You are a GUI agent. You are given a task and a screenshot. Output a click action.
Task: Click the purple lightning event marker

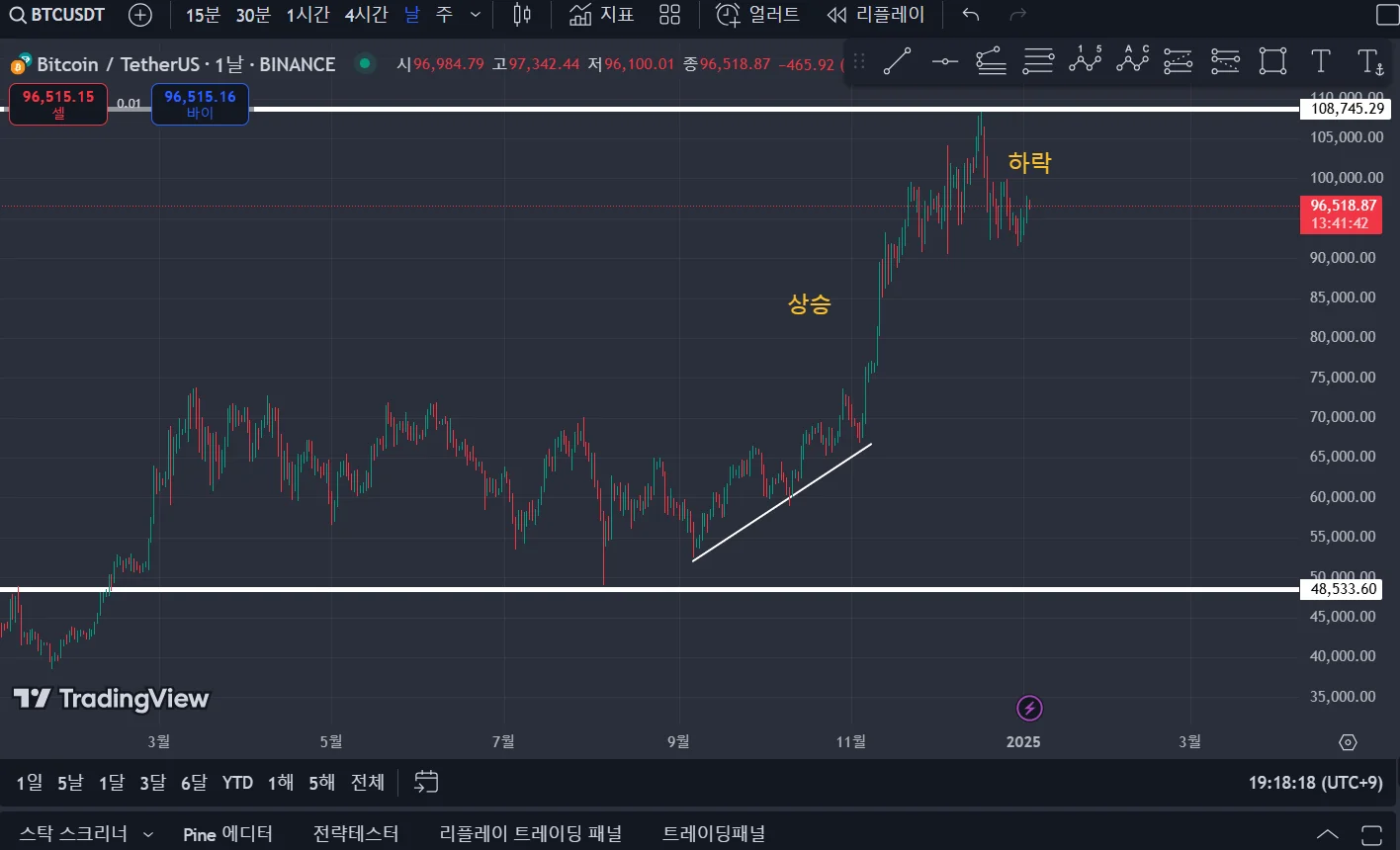pos(1029,708)
